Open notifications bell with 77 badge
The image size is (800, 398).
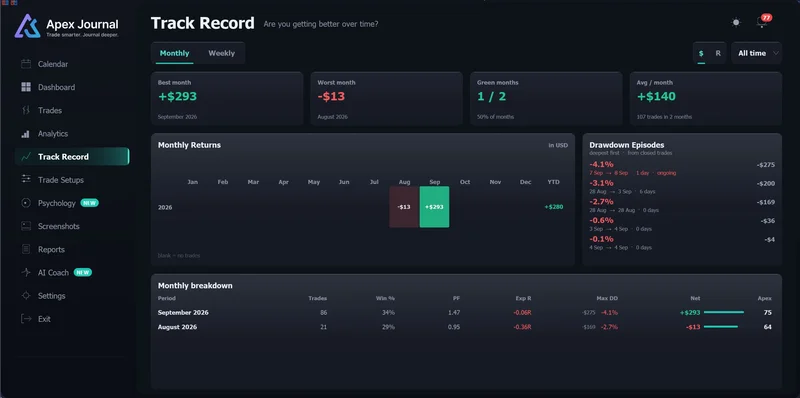click(762, 22)
